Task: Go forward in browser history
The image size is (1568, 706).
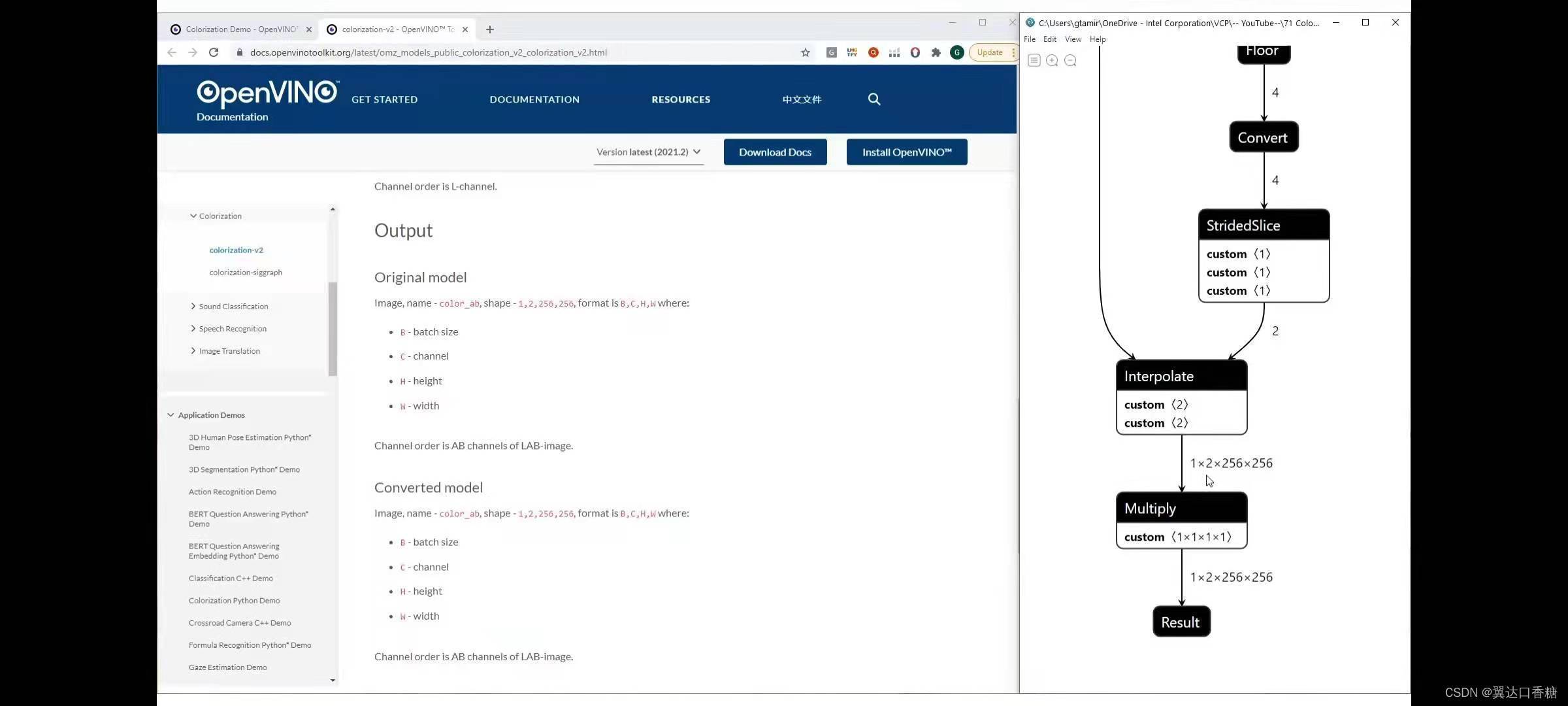Action: pos(193,52)
